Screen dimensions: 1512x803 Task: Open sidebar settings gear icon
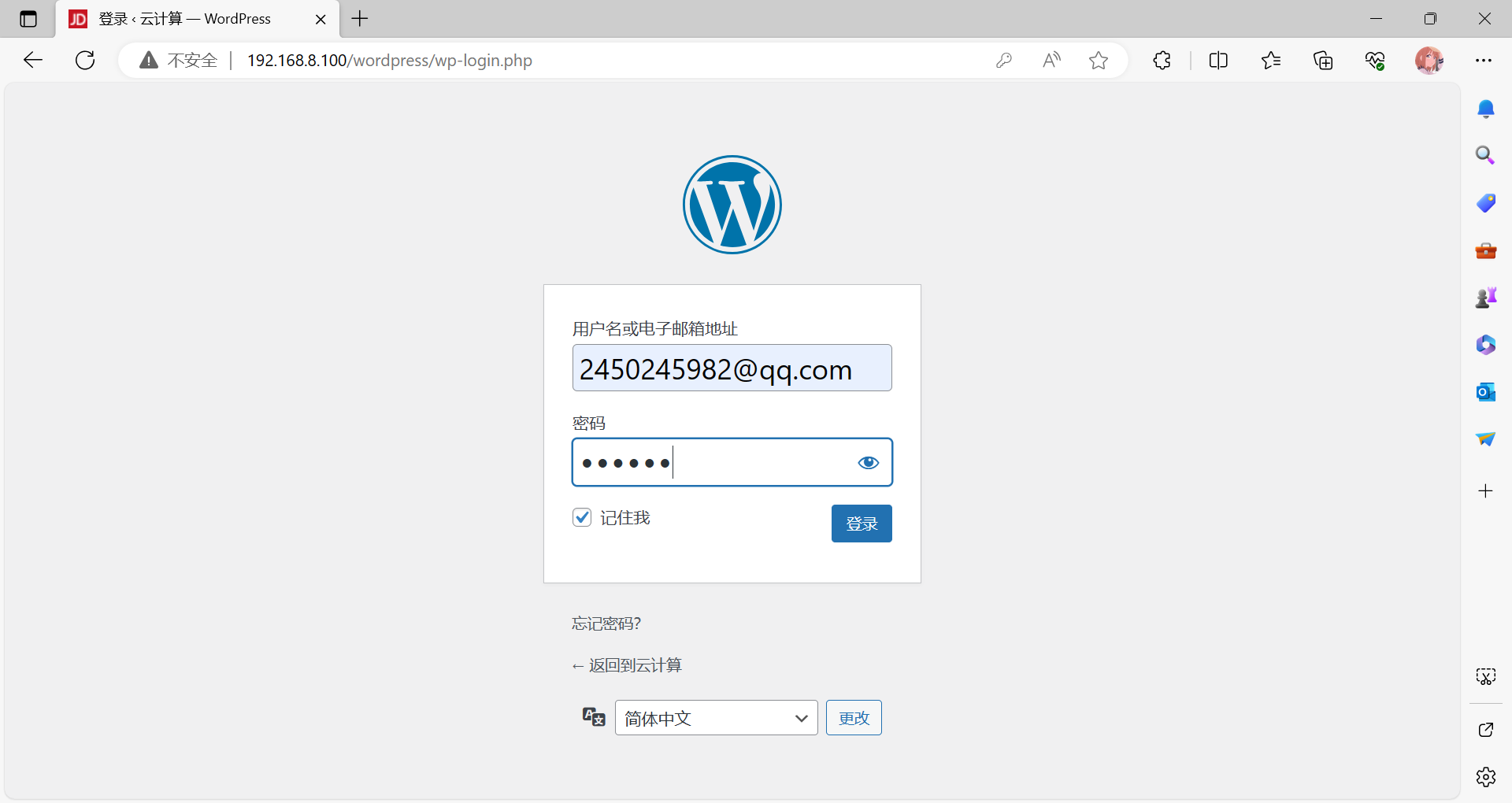point(1486,777)
